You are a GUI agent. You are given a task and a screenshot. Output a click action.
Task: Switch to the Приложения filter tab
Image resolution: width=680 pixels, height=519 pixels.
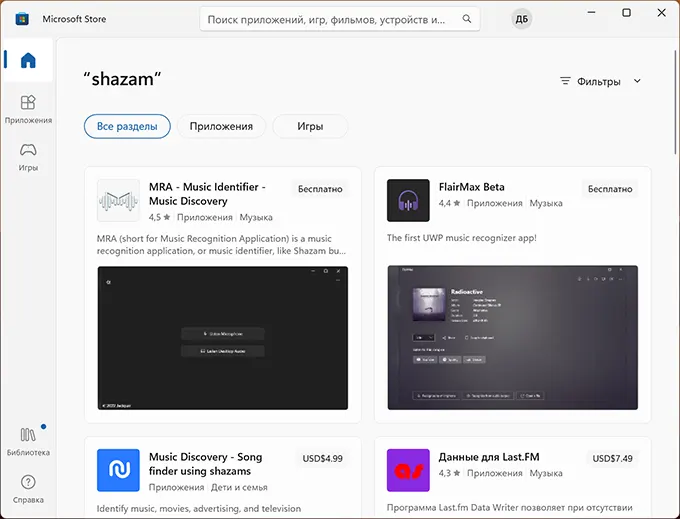click(x=221, y=126)
